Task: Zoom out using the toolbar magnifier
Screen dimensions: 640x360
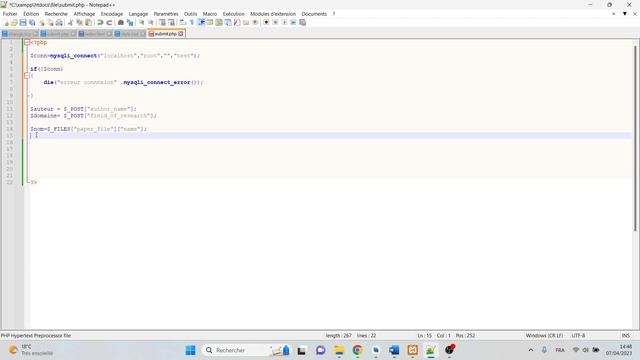Action: coord(151,22)
